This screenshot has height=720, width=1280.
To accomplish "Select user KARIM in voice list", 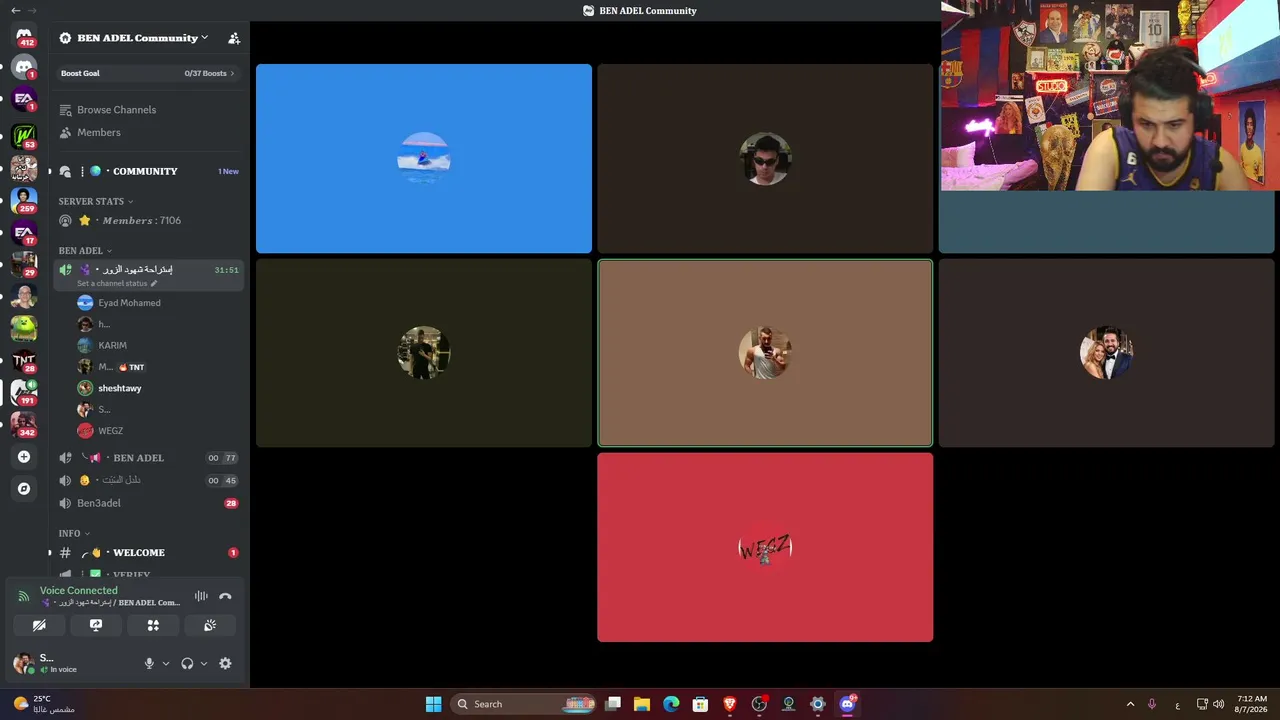I will point(158,346).
